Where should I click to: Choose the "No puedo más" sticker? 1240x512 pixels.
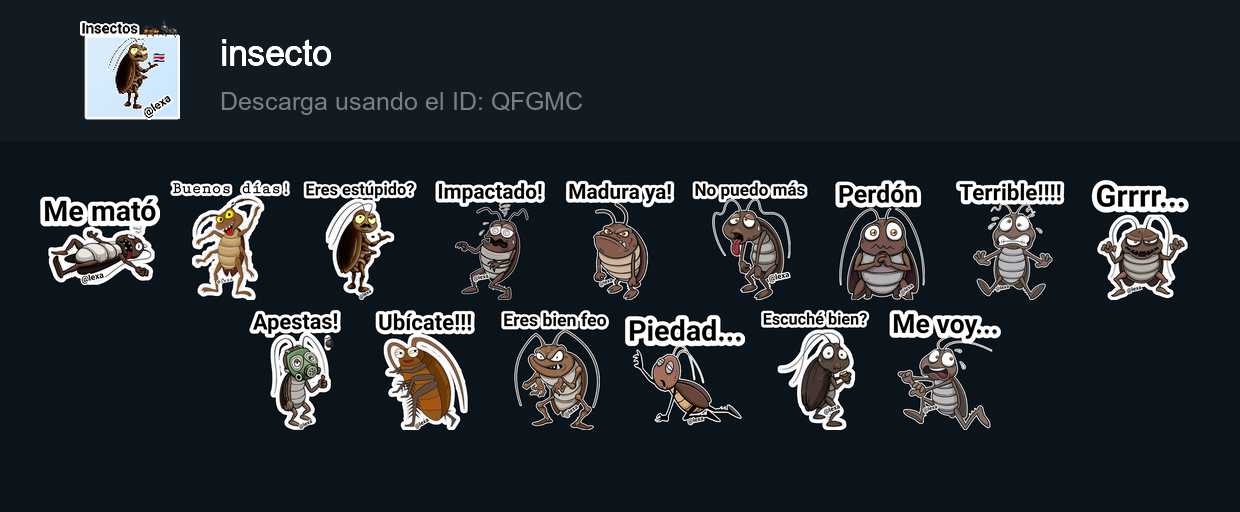point(750,240)
